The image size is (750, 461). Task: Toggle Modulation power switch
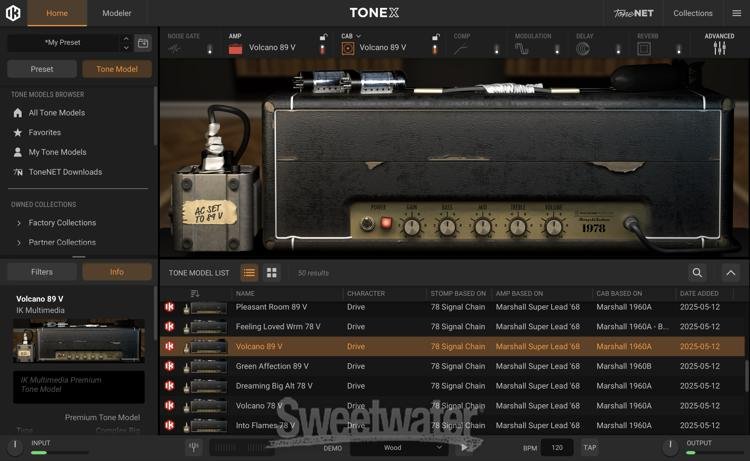(x=557, y=49)
